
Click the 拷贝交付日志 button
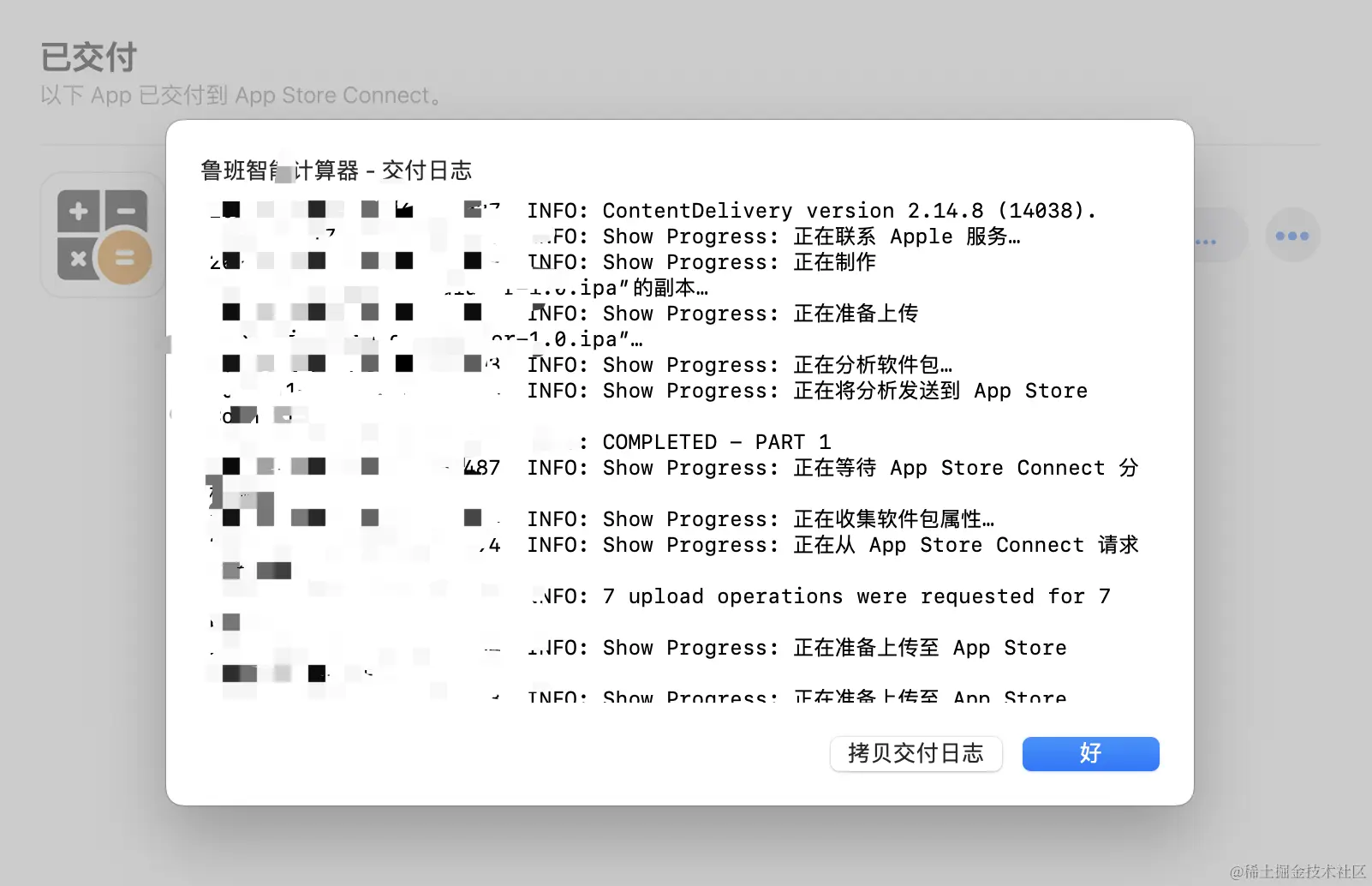916,753
